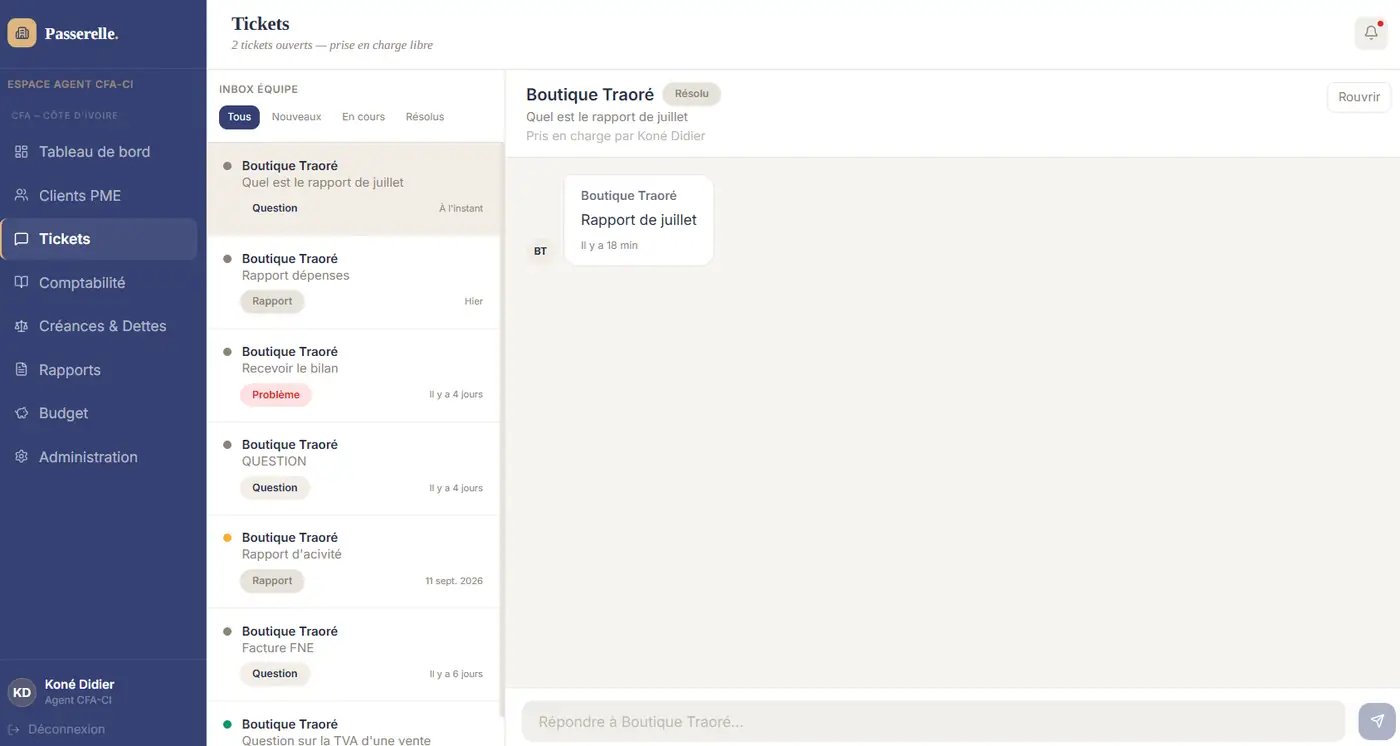Click the reply field for Boutique Traoré
1400x746 pixels.
click(933, 721)
